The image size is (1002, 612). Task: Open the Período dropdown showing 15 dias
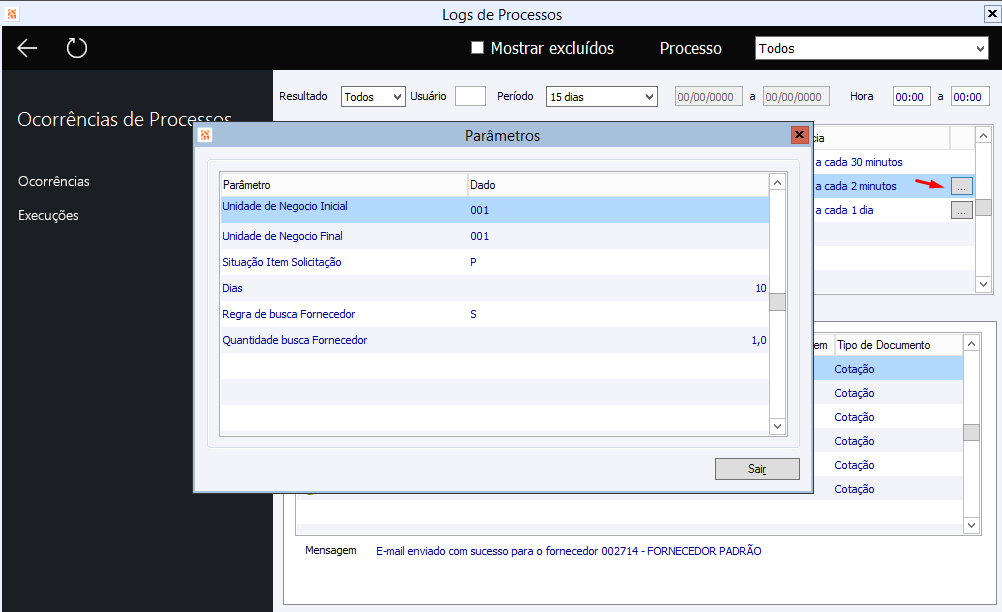click(601, 96)
